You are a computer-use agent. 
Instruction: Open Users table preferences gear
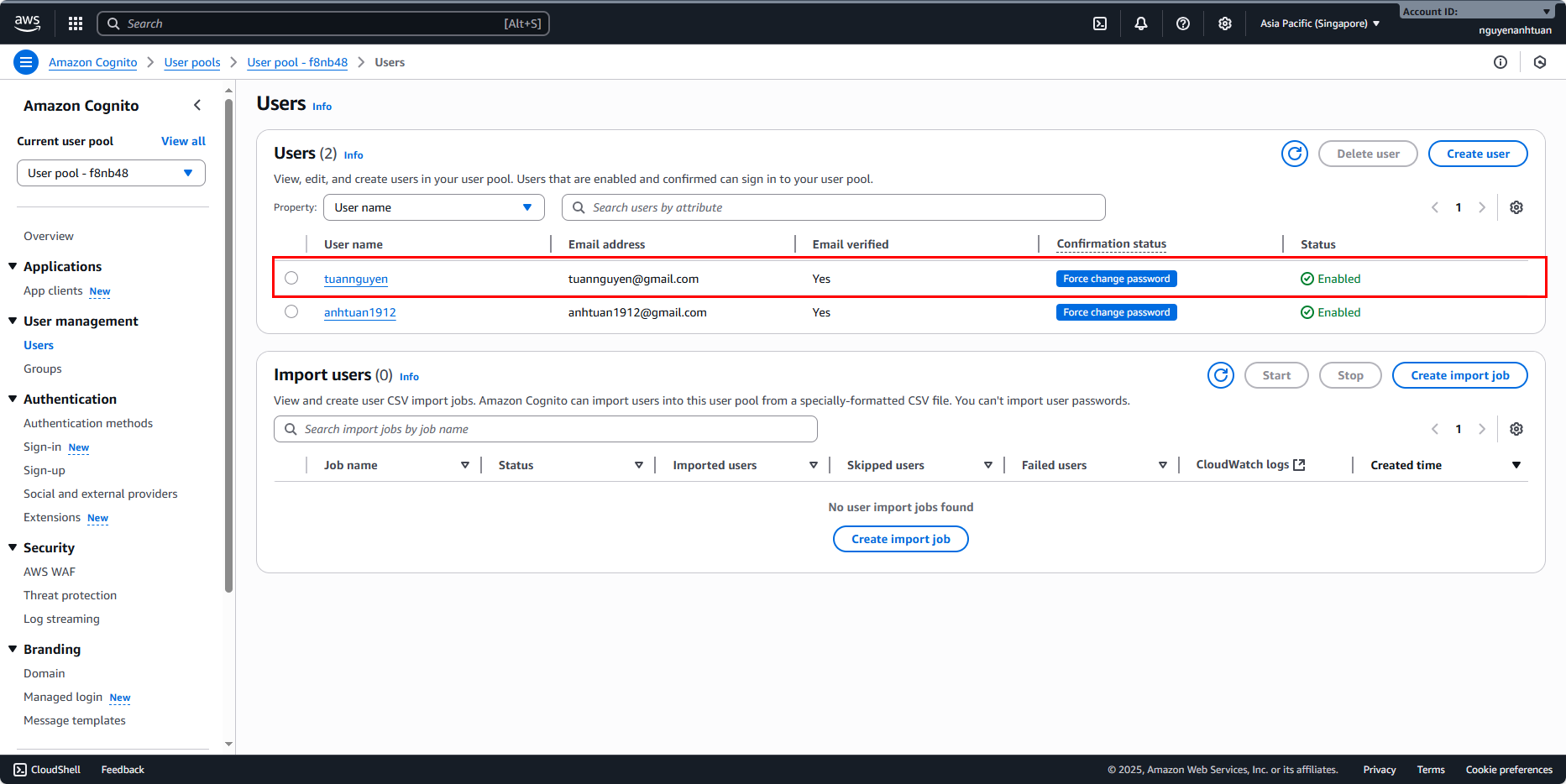1516,207
